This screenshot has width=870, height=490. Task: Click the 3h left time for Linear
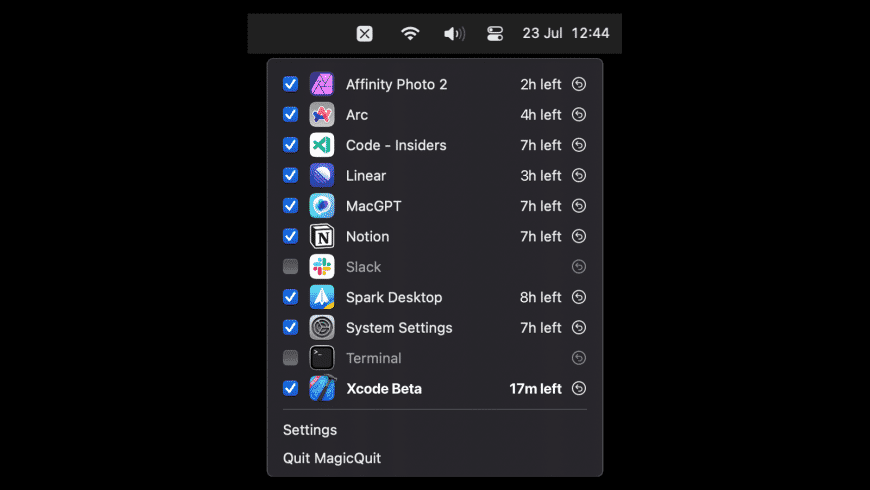[x=540, y=175]
